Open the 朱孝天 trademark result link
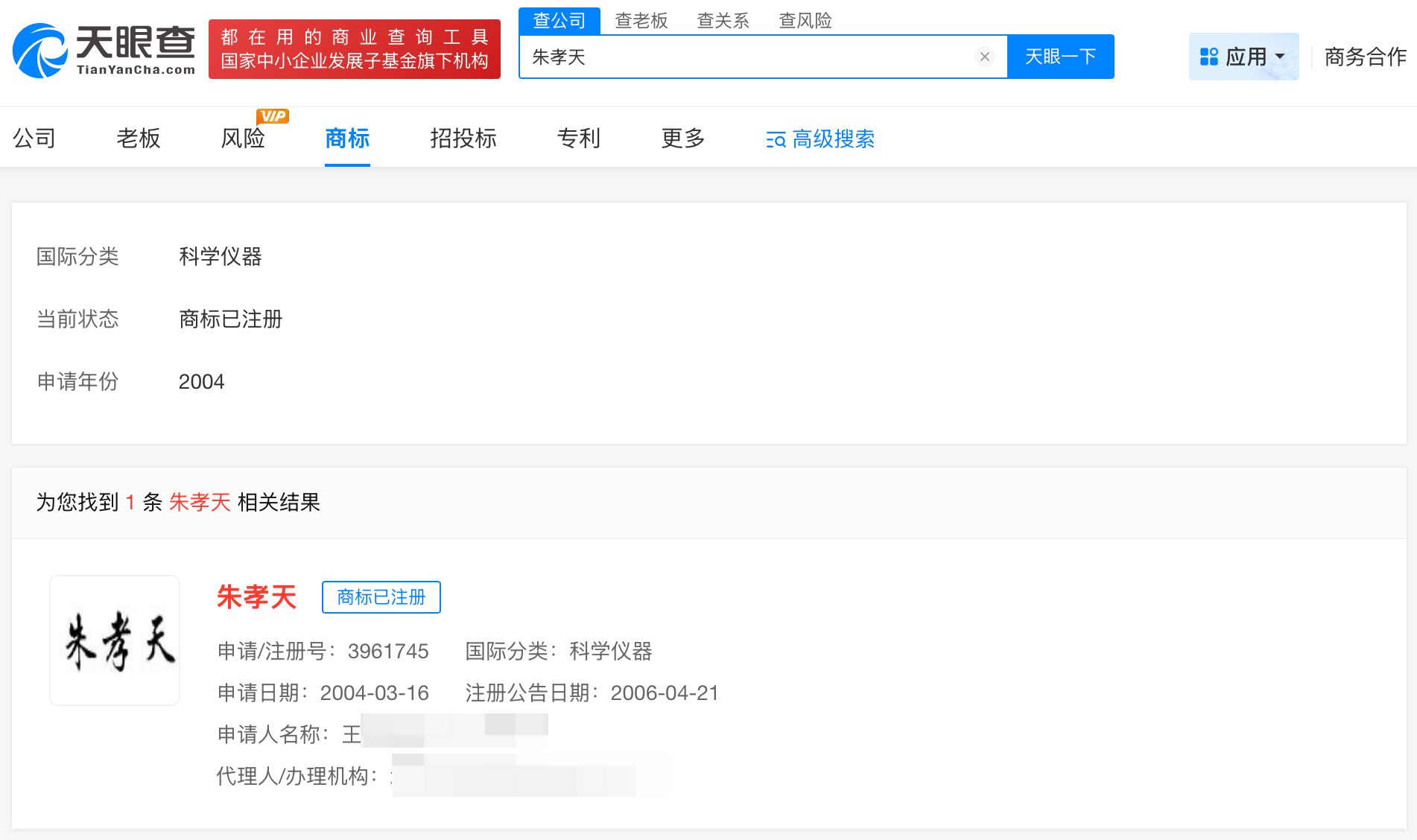Viewport: 1417px width, 840px height. click(x=256, y=597)
